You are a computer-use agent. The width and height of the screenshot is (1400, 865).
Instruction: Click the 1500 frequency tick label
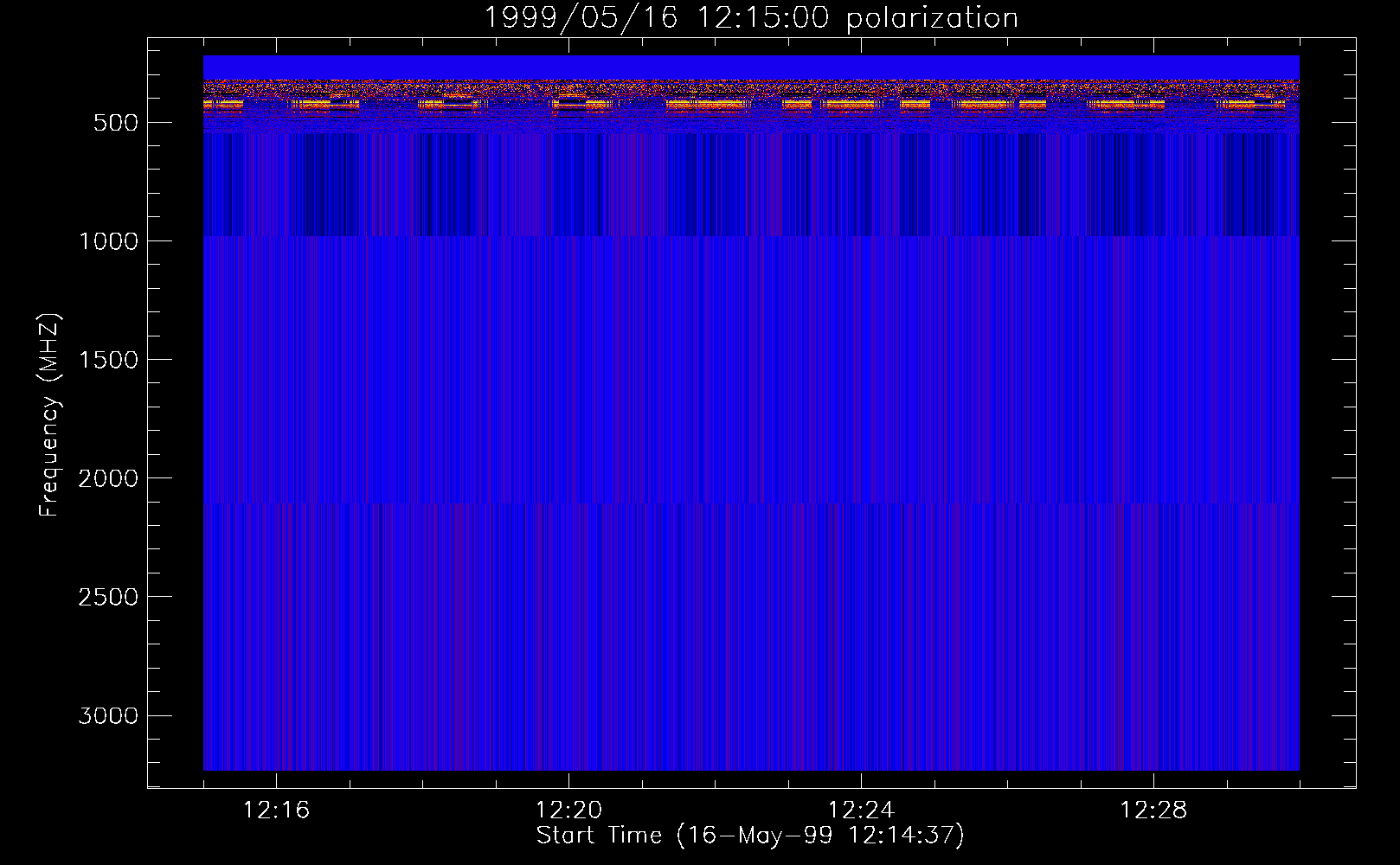point(108,360)
